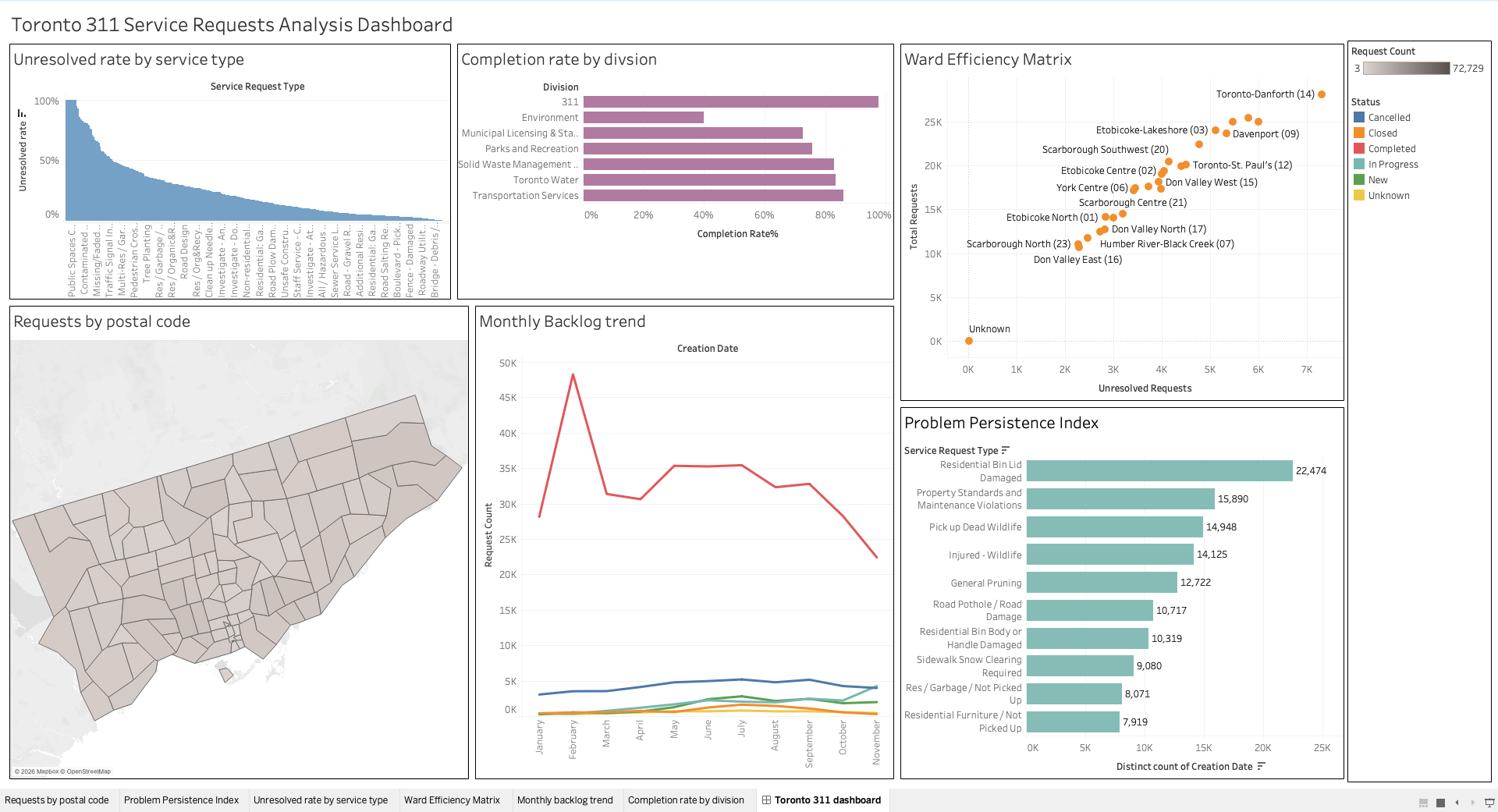1498x812 pixels.
Task: Click the Cancelled status color swatch
Action: (x=1359, y=117)
